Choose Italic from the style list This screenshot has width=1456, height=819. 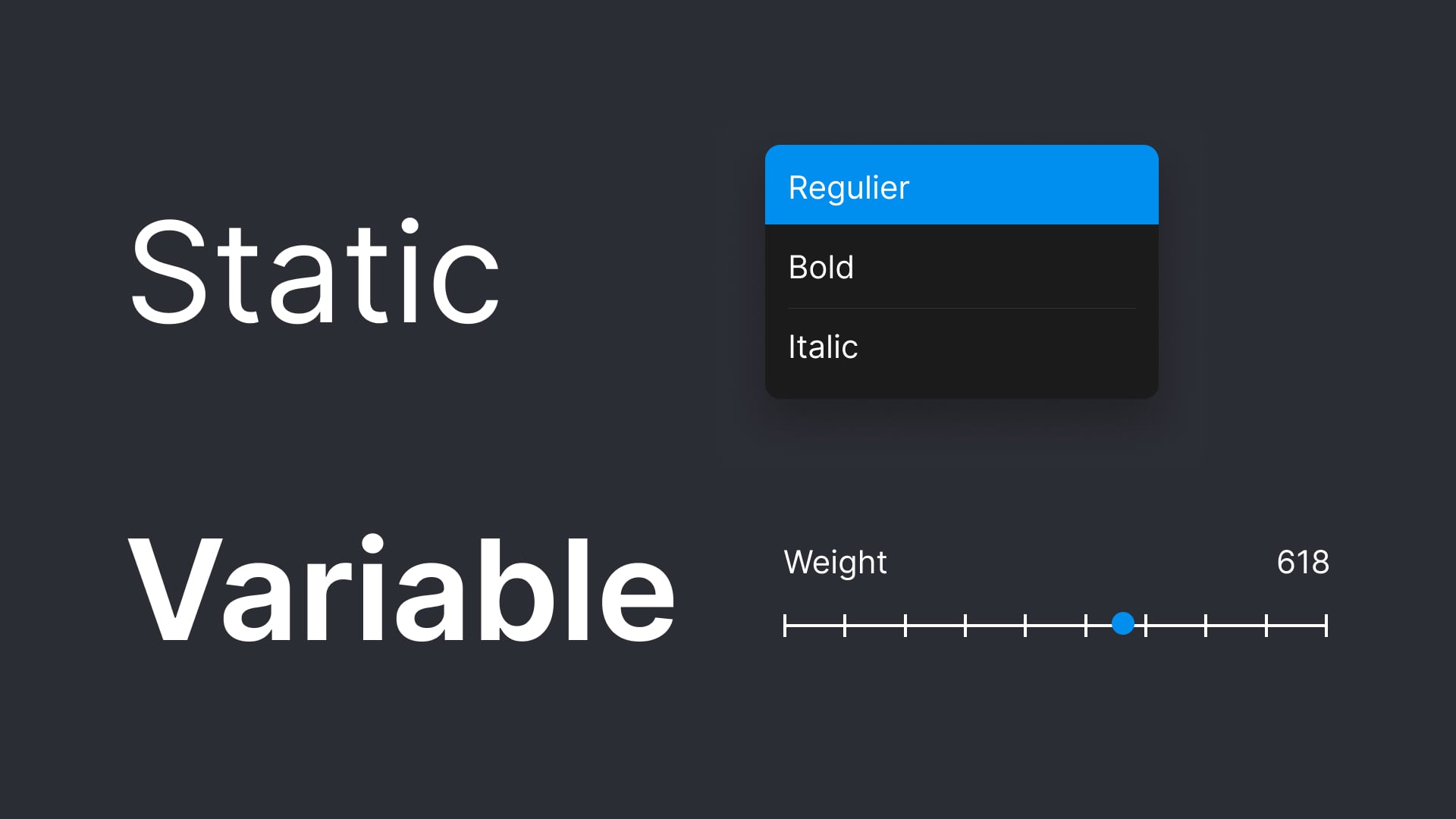[x=824, y=347]
